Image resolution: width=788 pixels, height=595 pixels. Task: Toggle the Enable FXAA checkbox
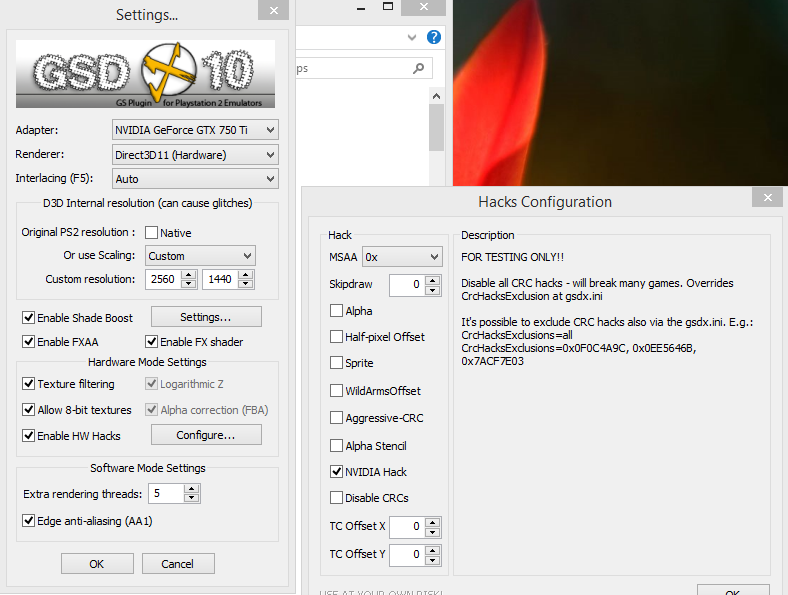coord(28,342)
